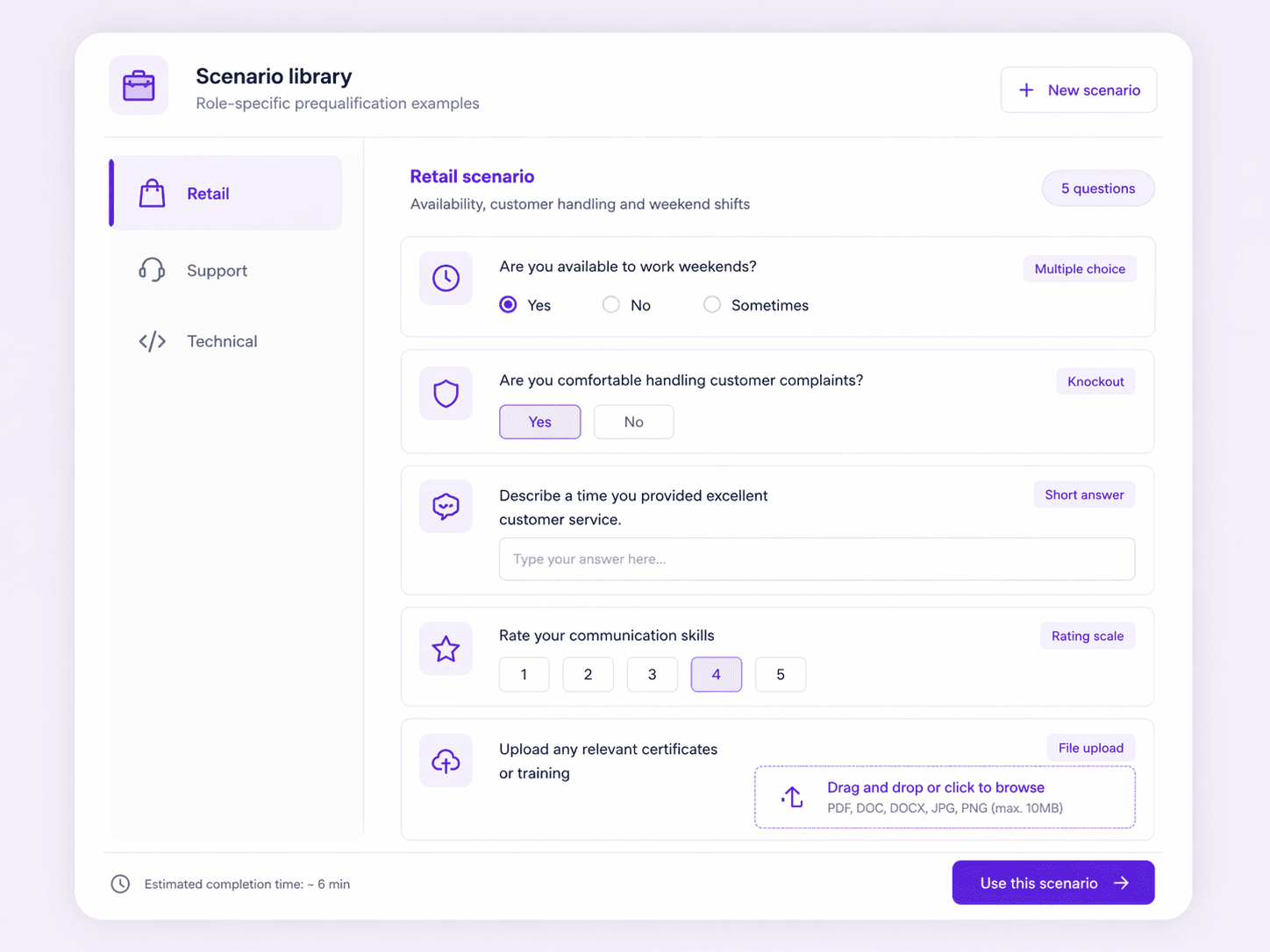
Task: Switch to the Support scenario tab
Action: 225,270
